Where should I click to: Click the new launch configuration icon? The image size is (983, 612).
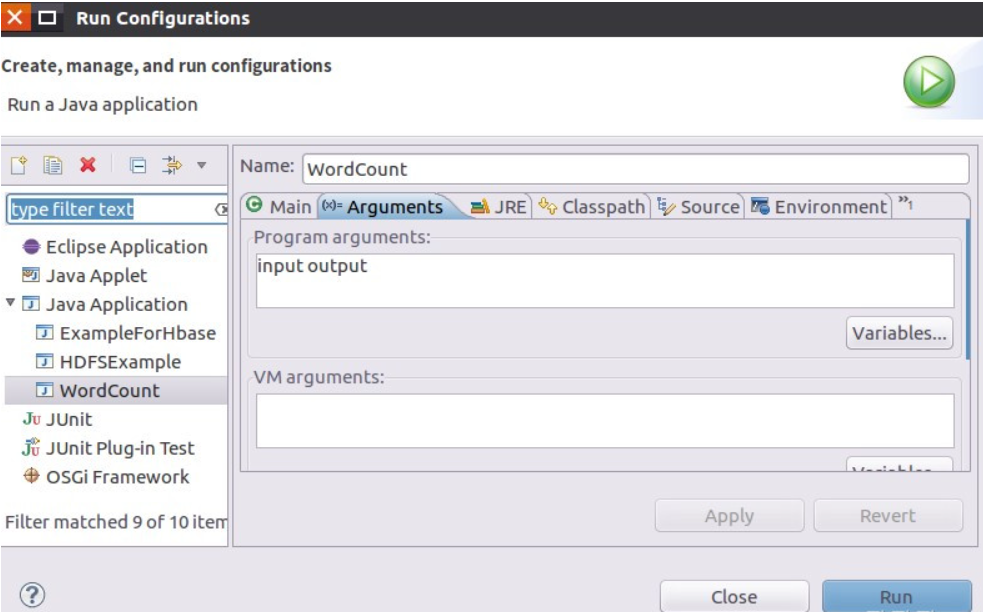click(20, 165)
